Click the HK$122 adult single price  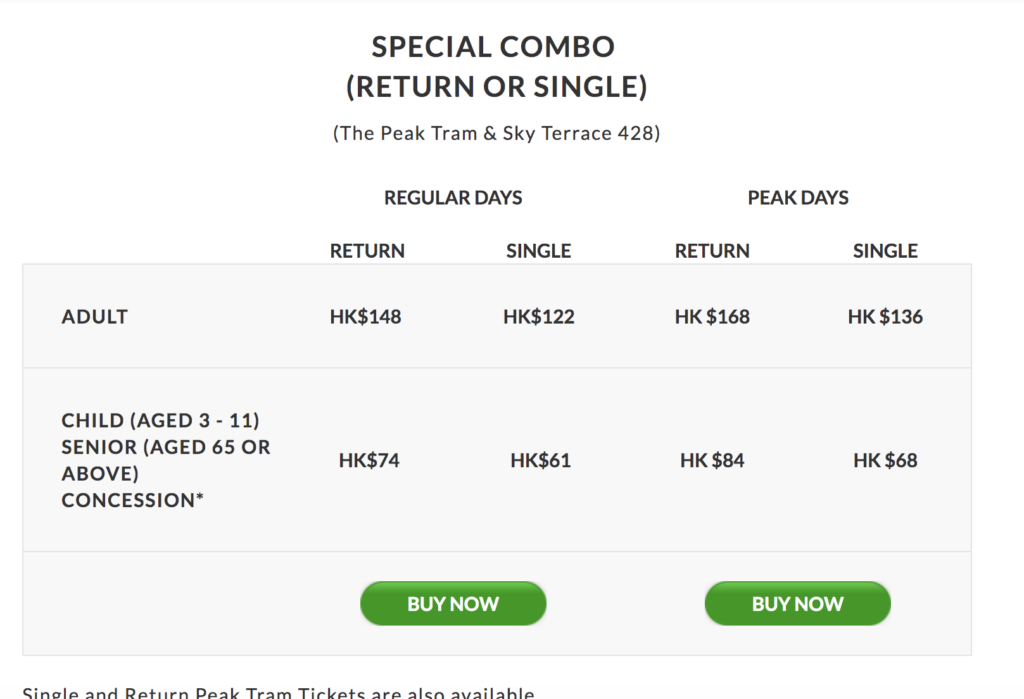(x=539, y=317)
